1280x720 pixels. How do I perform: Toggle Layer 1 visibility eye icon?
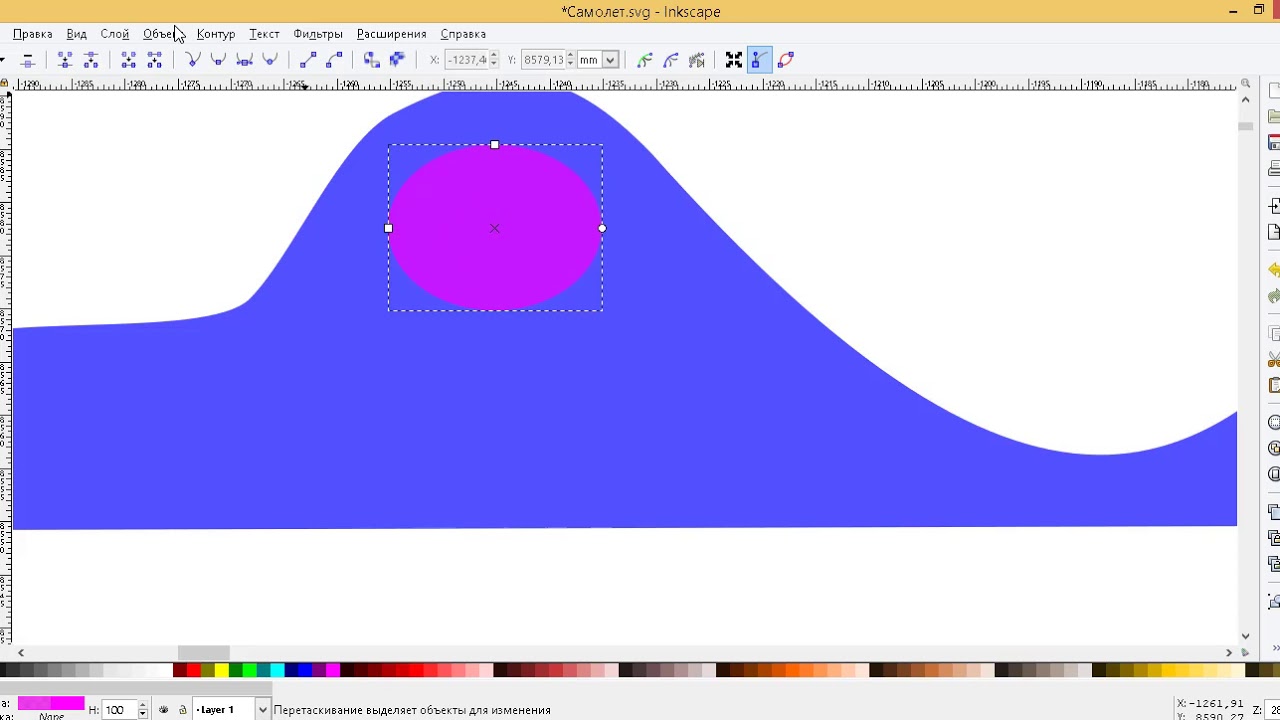pyautogui.click(x=163, y=710)
